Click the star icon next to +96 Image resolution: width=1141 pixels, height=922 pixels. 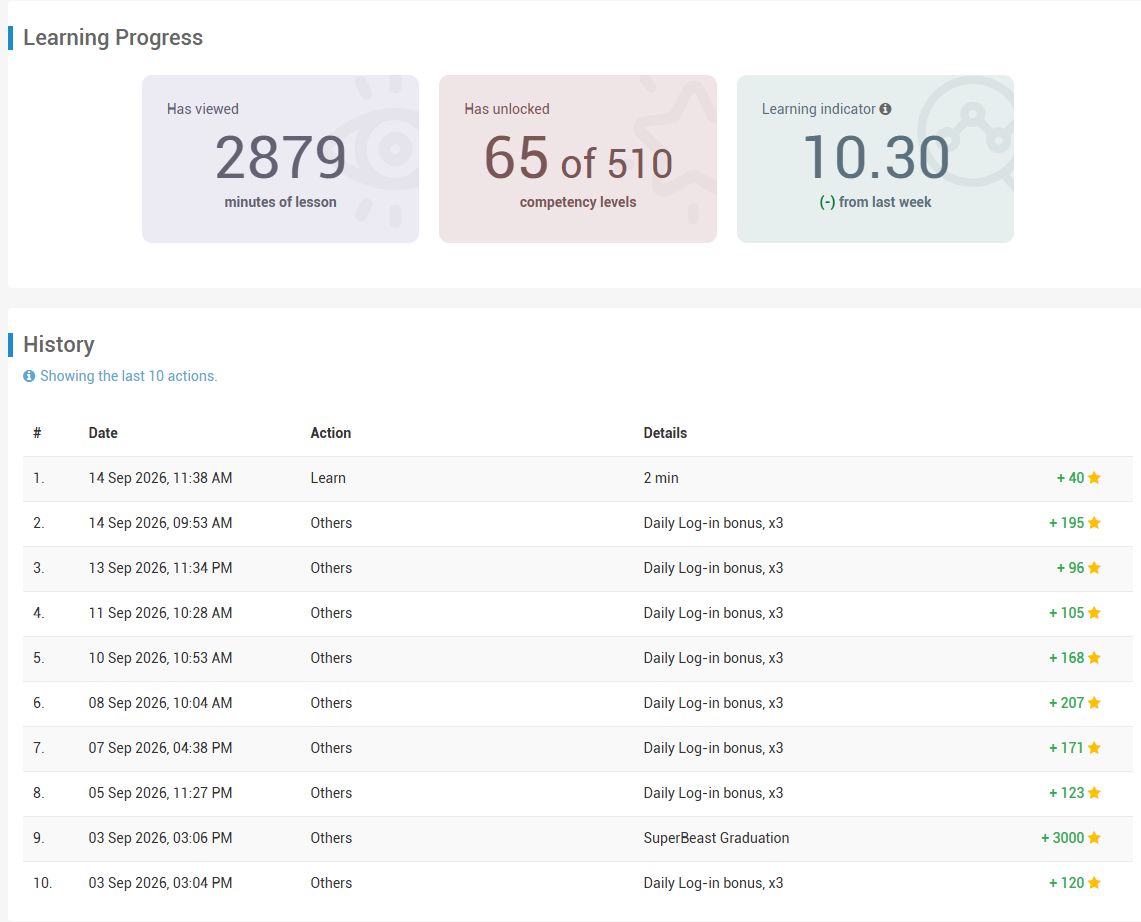tap(1094, 568)
